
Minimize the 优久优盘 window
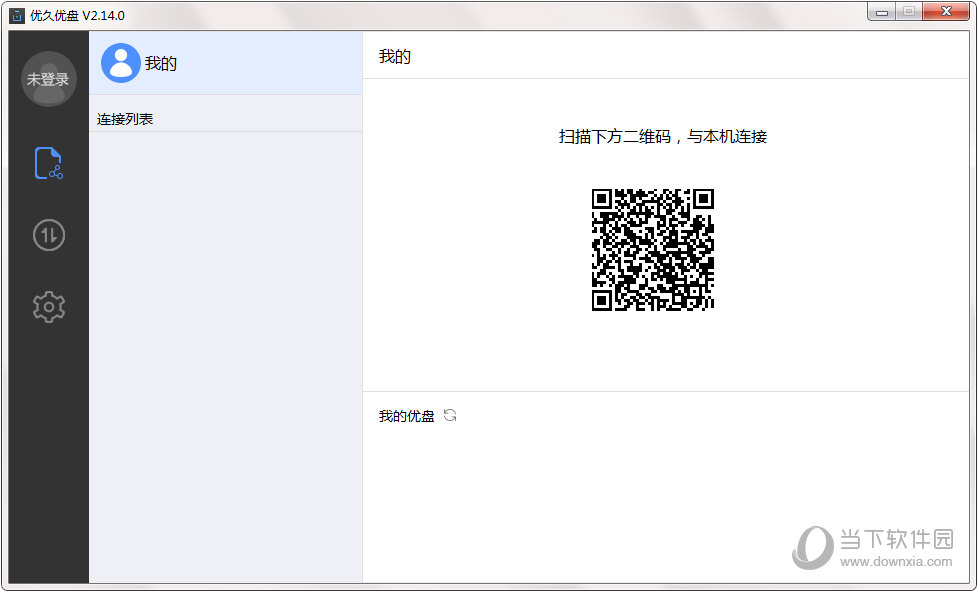[882, 12]
